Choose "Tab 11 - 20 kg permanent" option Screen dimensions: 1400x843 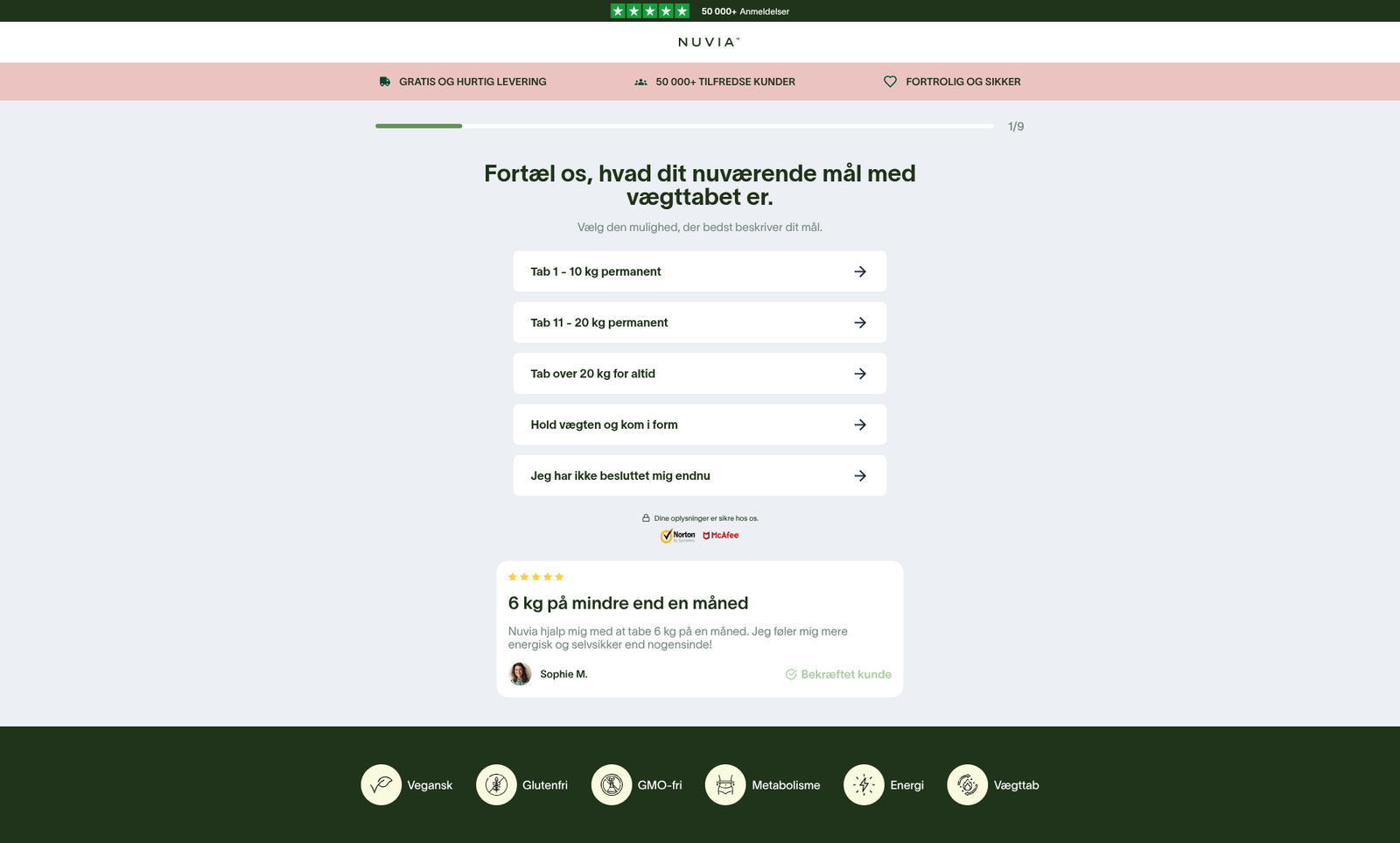coord(699,322)
